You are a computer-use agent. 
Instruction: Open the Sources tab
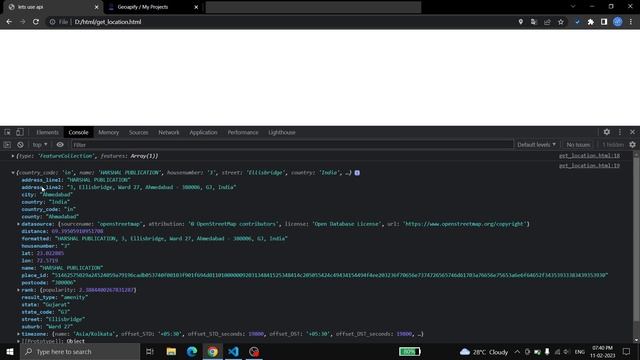coord(138,132)
